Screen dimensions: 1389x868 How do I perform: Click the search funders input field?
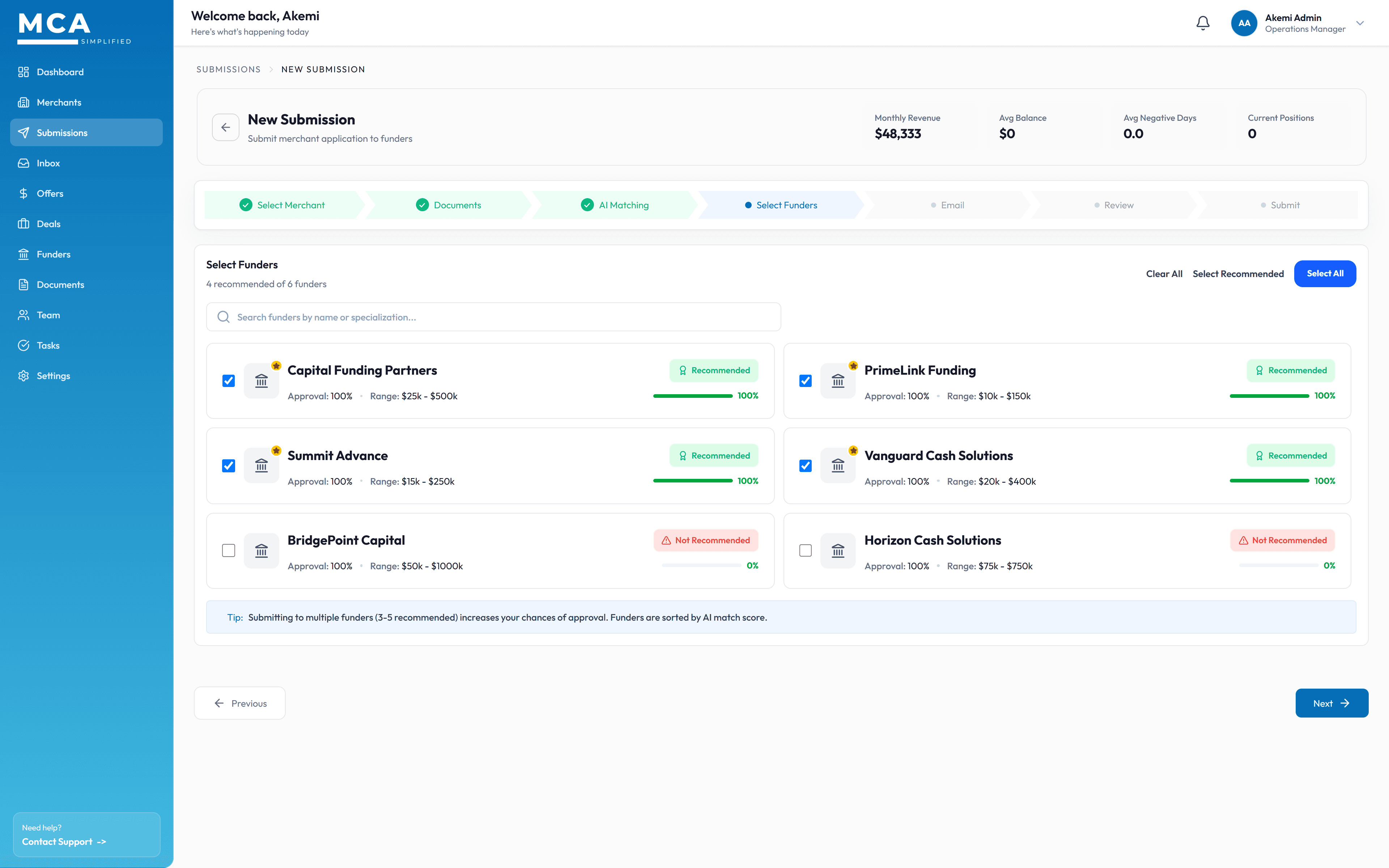point(494,317)
